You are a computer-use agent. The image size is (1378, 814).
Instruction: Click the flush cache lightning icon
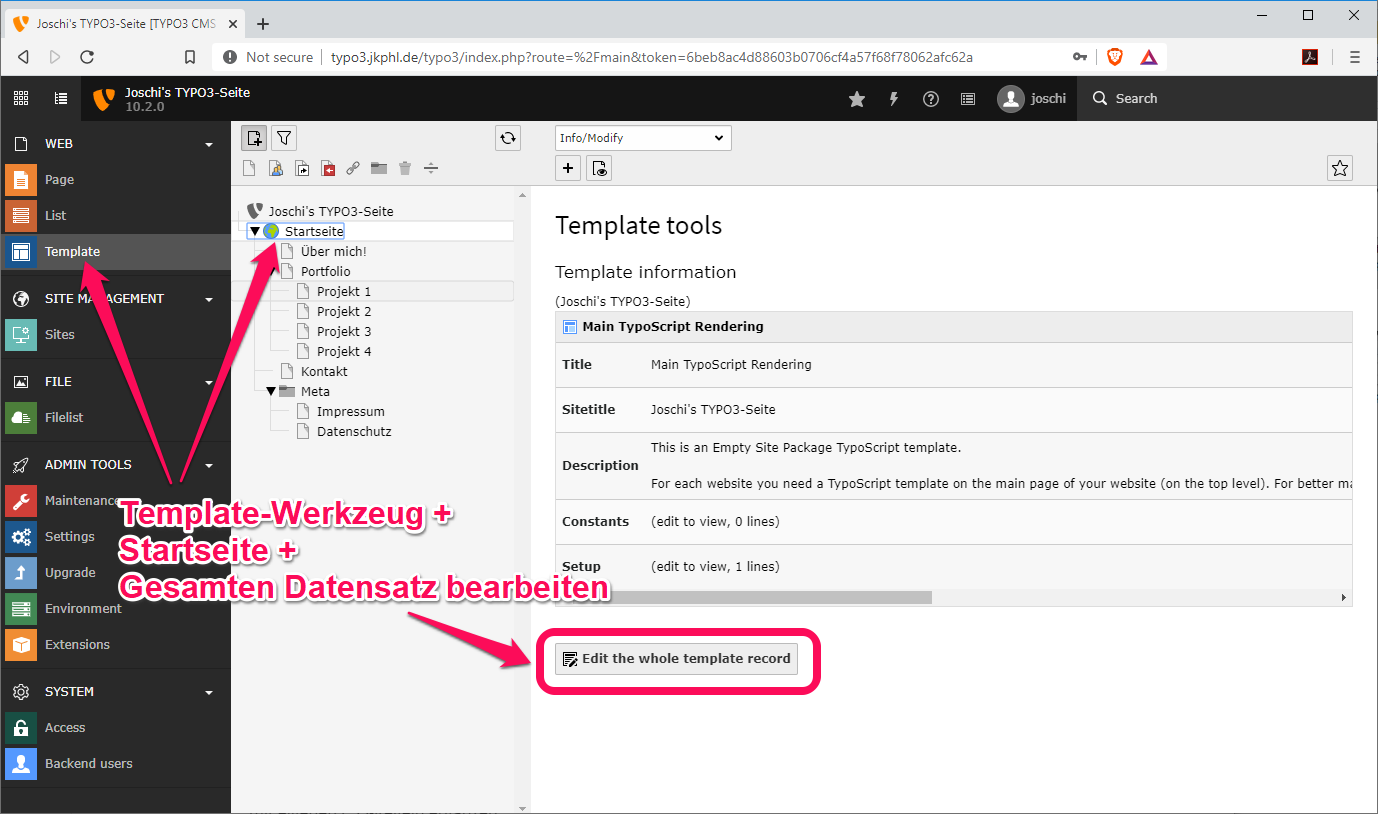[893, 98]
